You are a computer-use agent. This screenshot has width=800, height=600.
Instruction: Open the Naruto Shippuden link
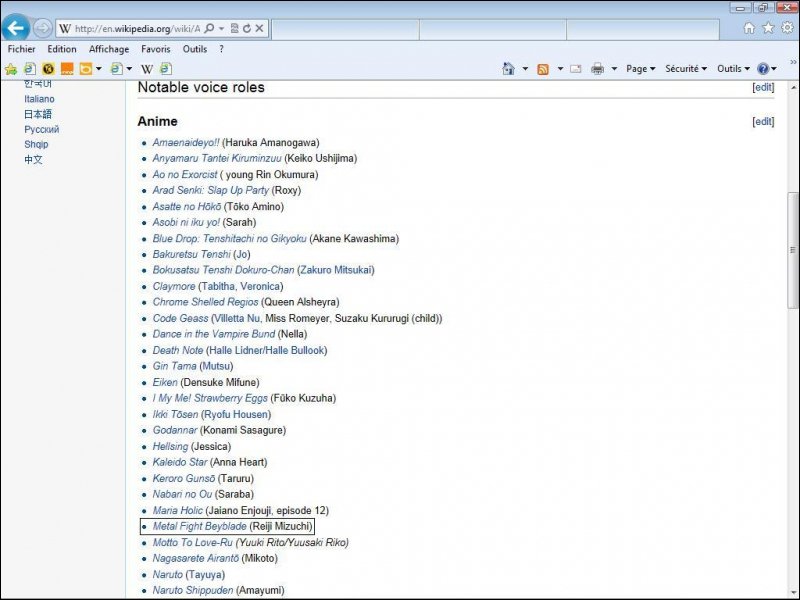193,590
